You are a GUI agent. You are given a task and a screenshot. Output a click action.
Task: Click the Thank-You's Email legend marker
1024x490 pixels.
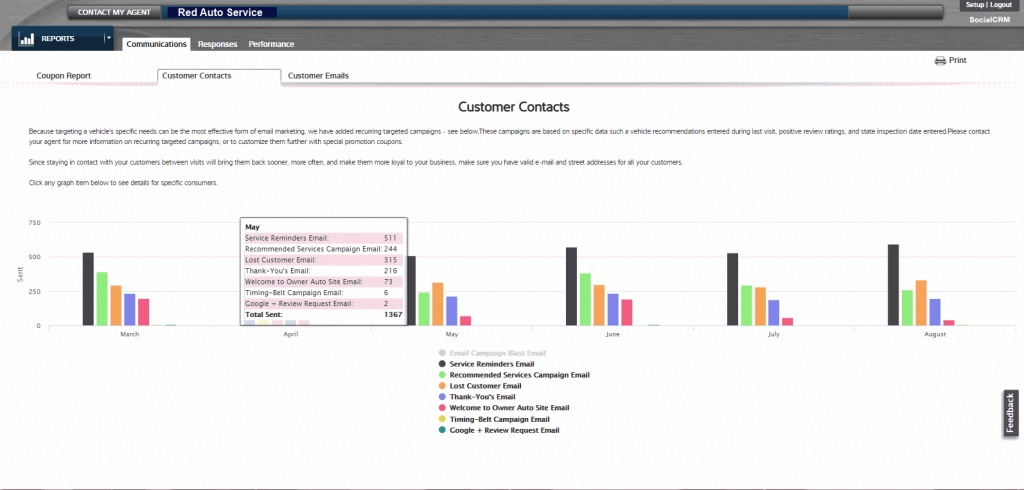click(x=443, y=397)
